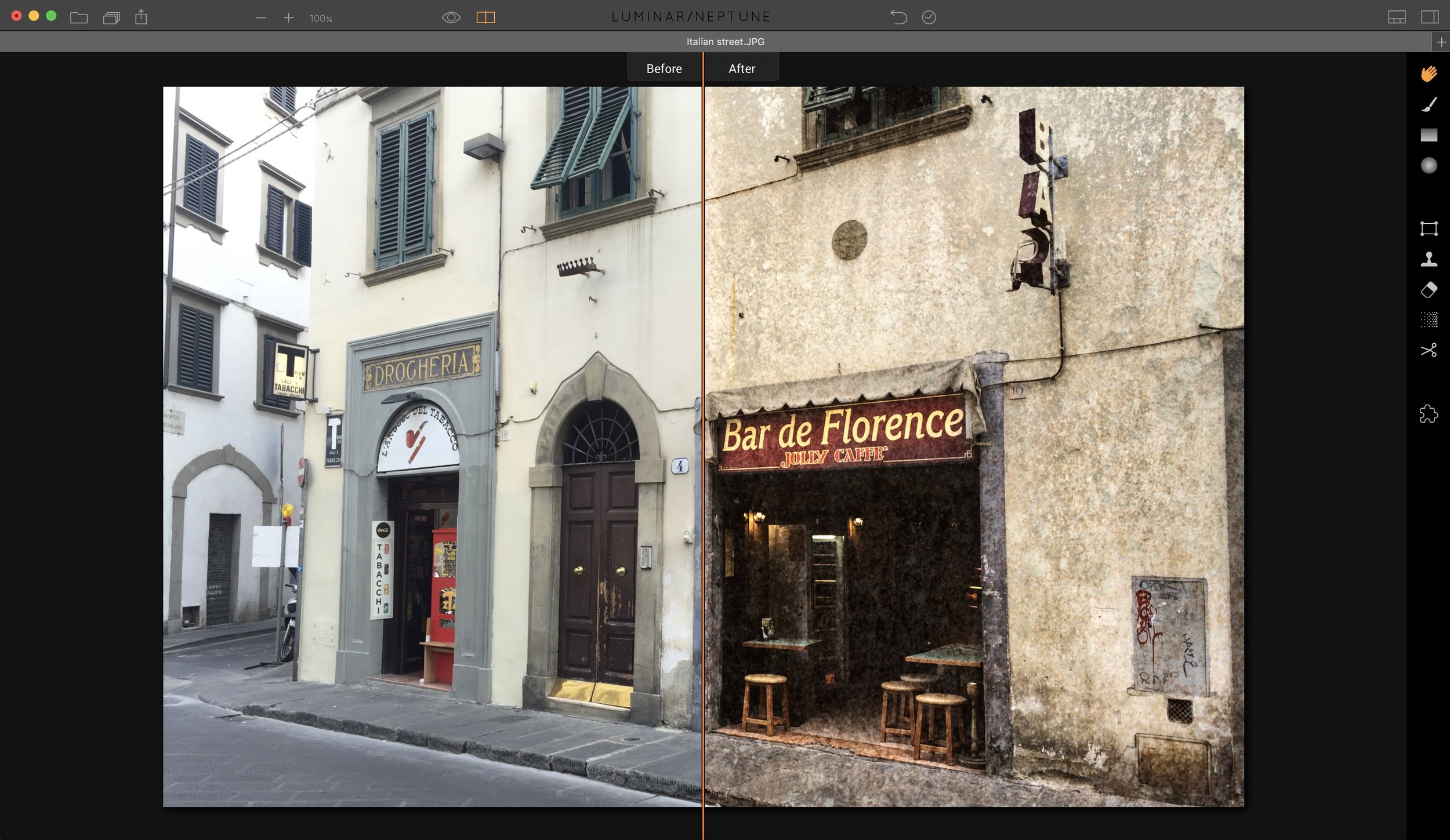The height and width of the screenshot is (840, 1450).
Task: Click the After label
Action: (742, 68)
